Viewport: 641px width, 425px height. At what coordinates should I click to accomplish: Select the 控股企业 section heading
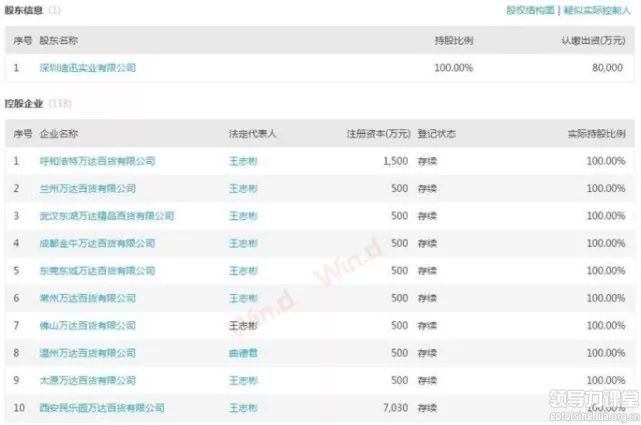[x=24, y=103]
